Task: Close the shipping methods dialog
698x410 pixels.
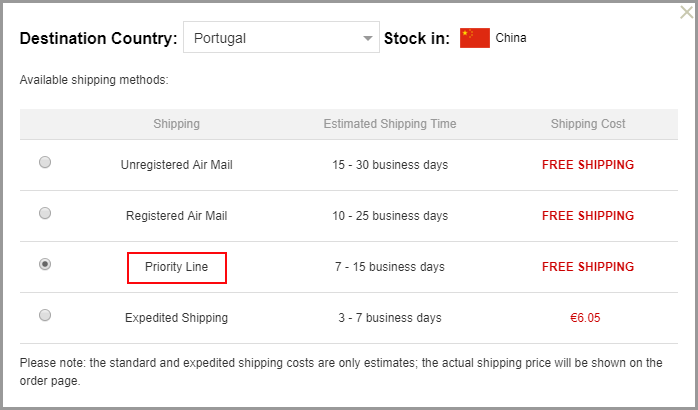Action: [685, 12]
